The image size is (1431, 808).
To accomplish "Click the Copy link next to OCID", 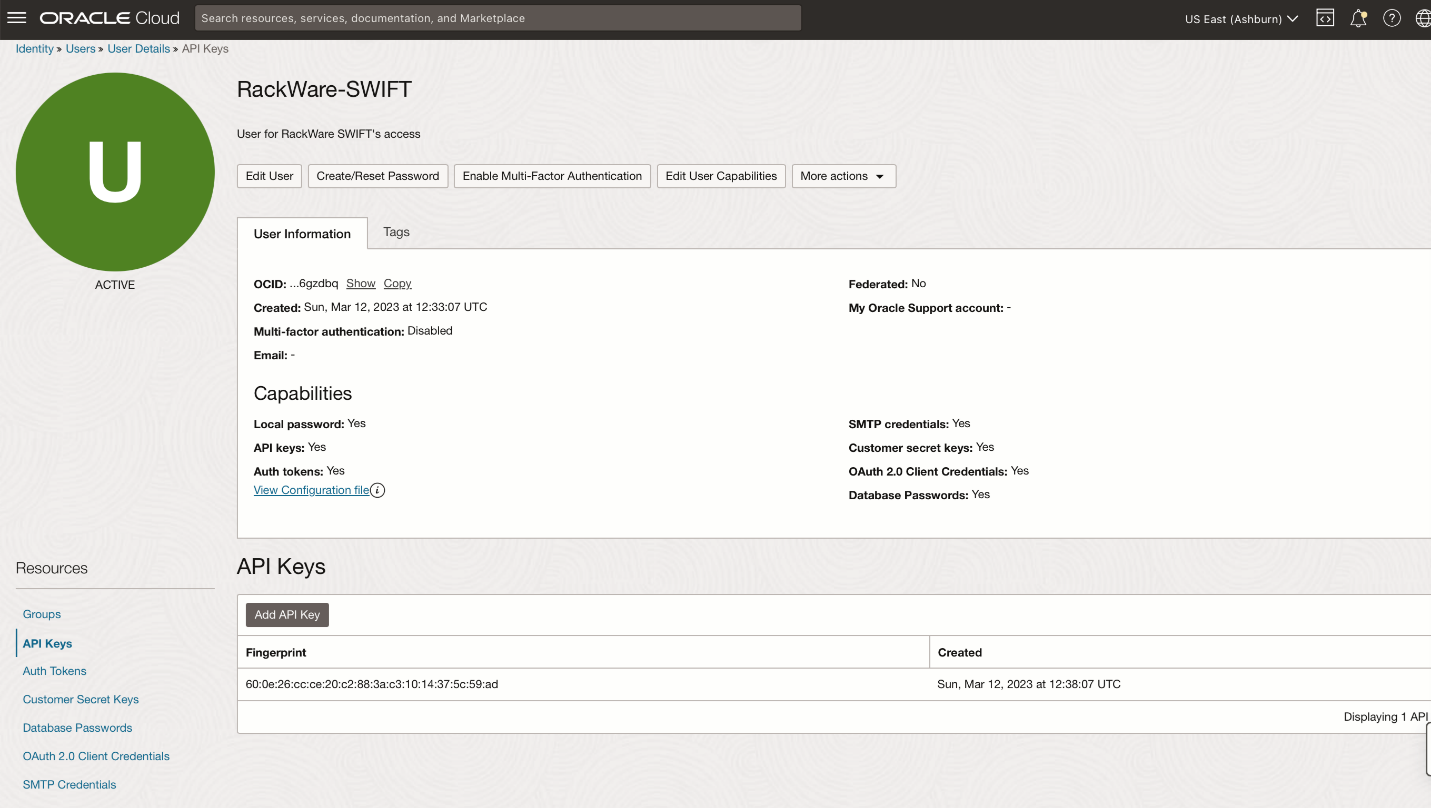I will pos(397,284).
